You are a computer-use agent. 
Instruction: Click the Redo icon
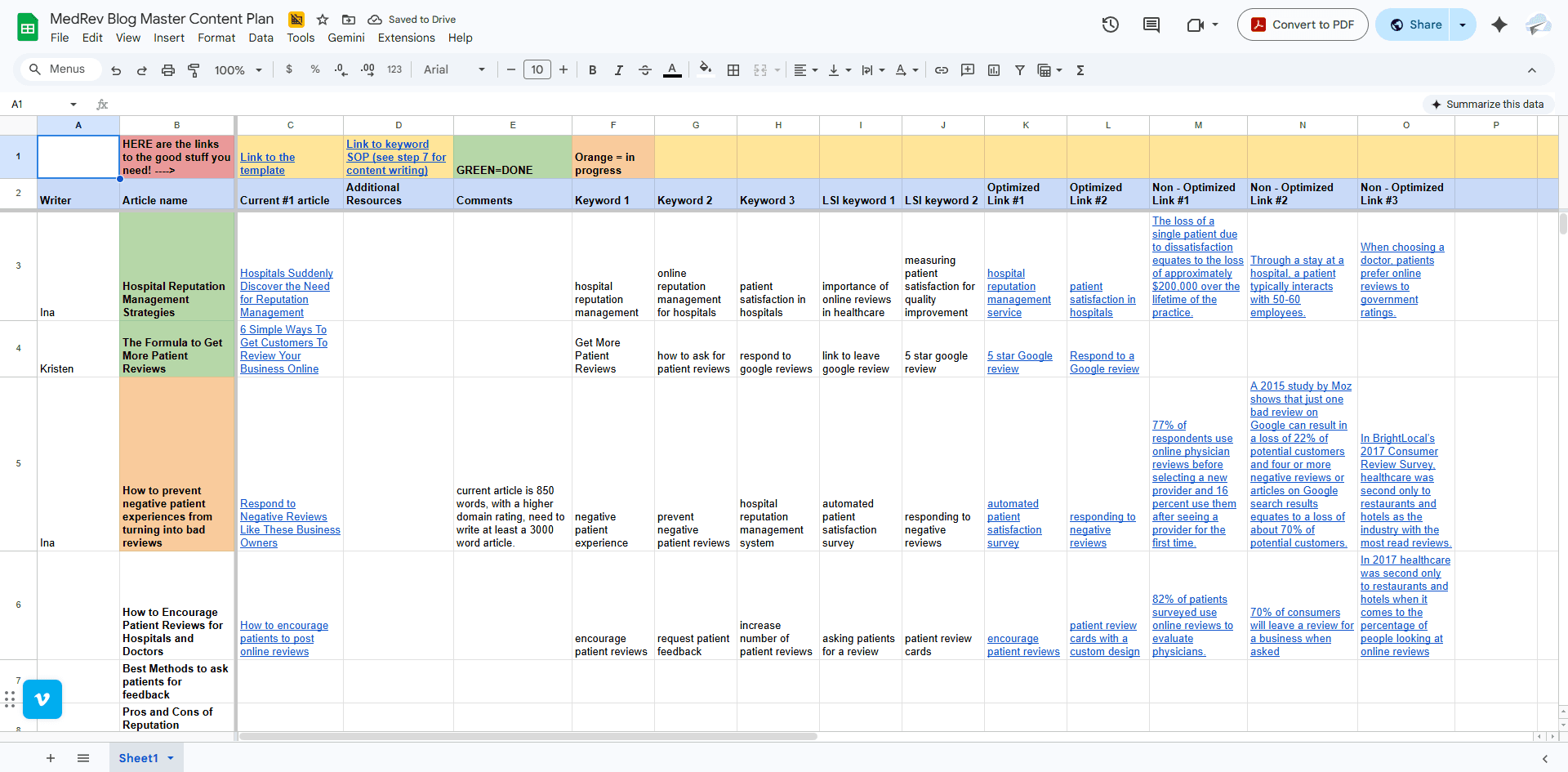(141, 70)
